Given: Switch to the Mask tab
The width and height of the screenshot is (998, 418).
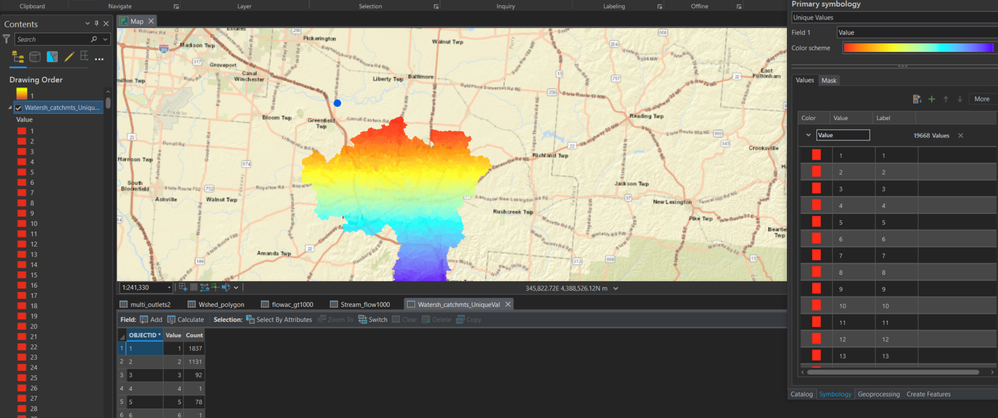Looking at the screenshot, I should pyautogui.click(x=829, y=80).
